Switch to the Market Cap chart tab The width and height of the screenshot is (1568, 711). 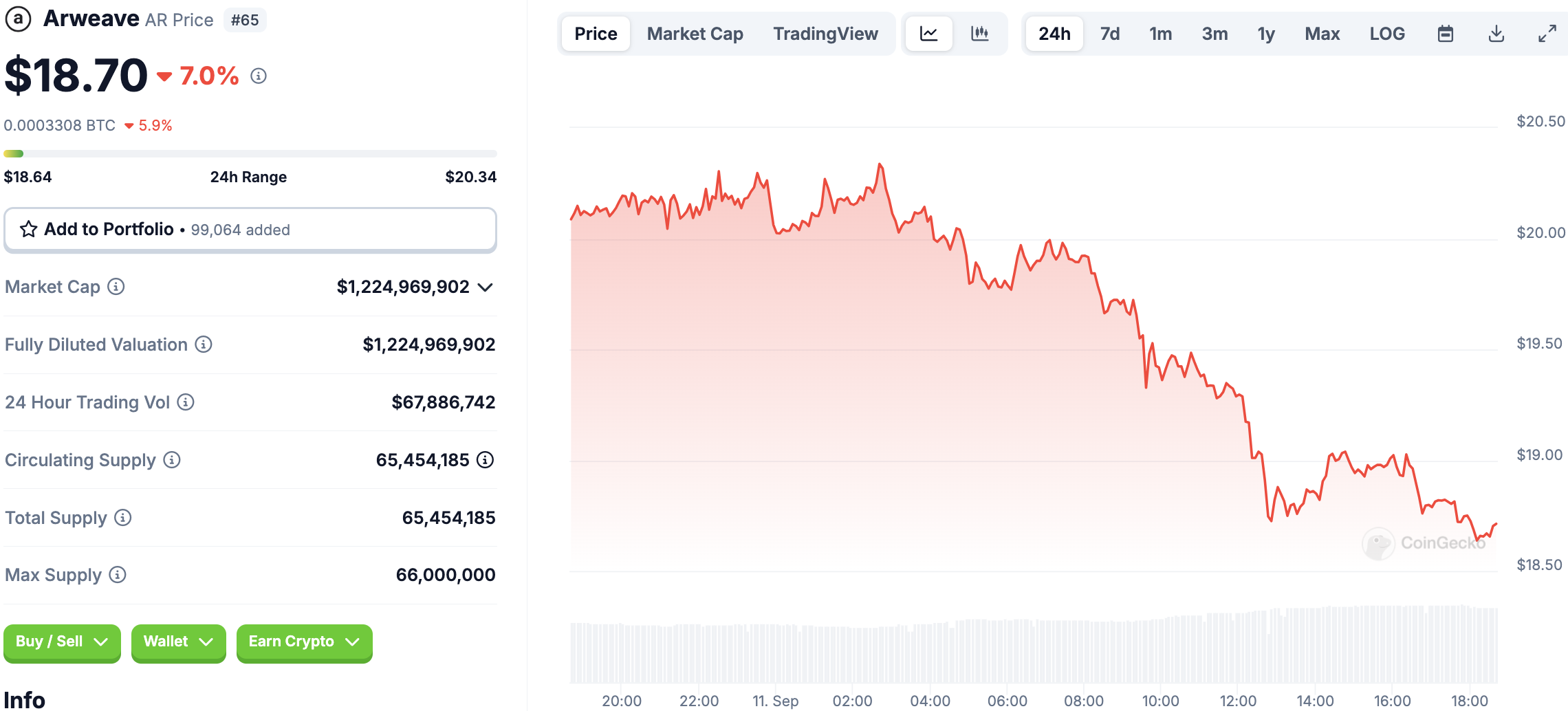[695, 34]
